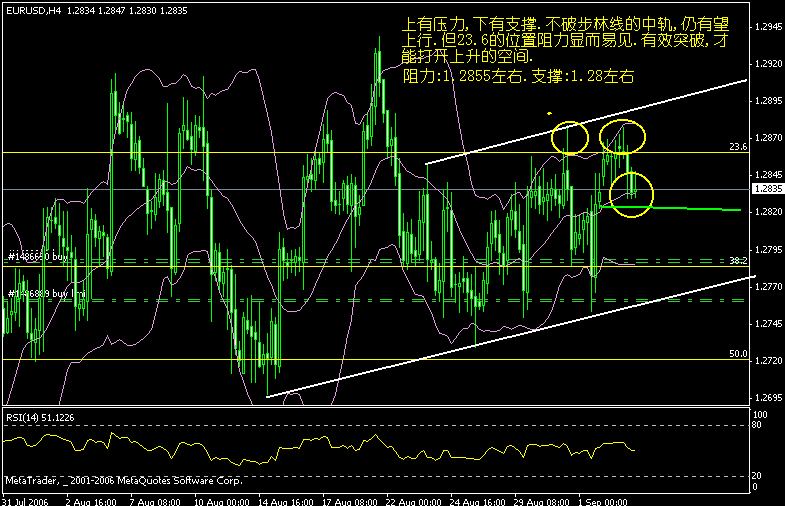This screenshot has width=785, height=506.
Task: Click the 1.2770 price axis label
Action: (x=768, y=286)
